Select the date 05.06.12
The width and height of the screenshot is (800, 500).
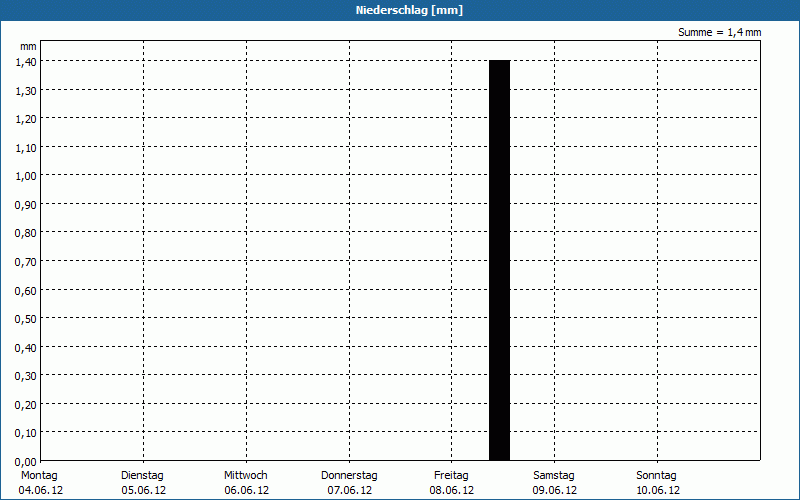click(144, 490)
